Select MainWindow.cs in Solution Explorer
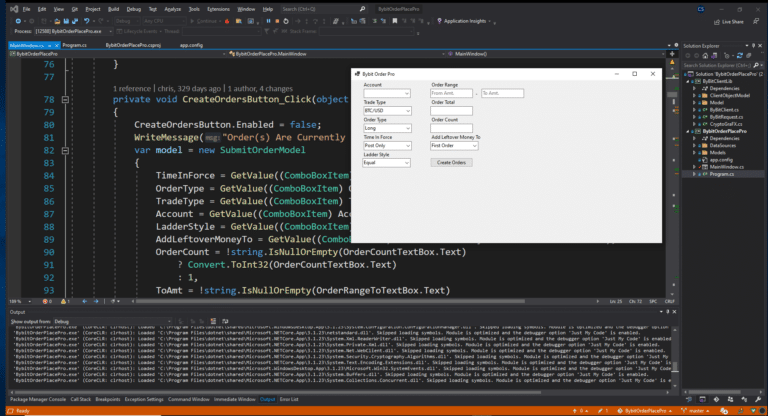The height and width of the screenshot is (416, 768). (726, 167)
